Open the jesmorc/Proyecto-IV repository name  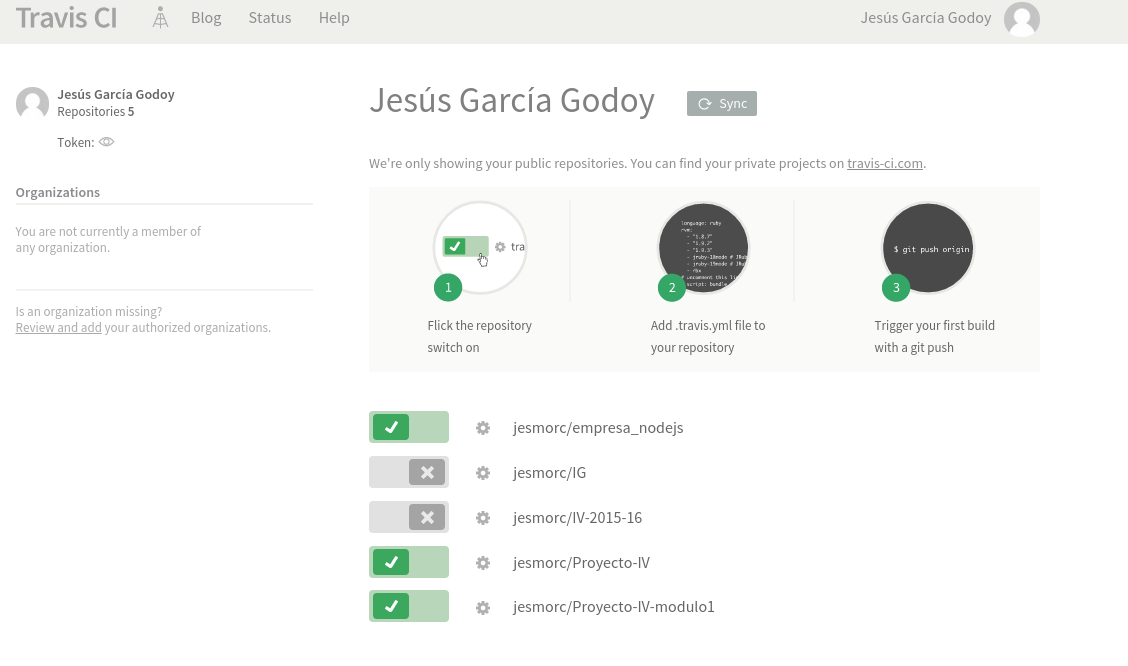(581, 562)
